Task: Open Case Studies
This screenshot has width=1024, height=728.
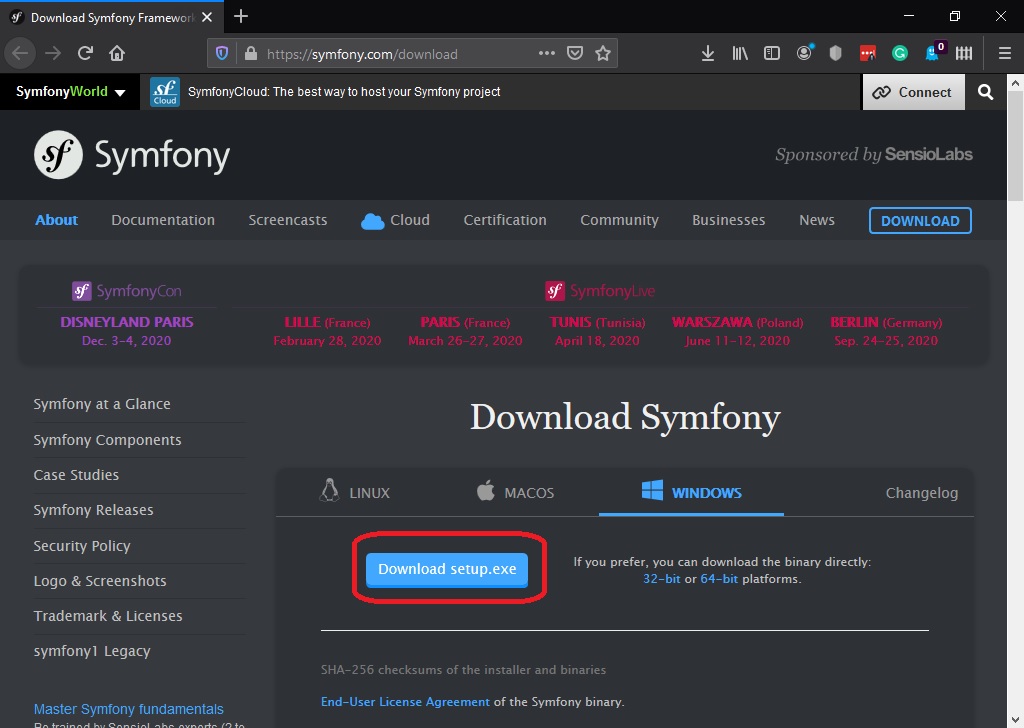Action: 76,475
